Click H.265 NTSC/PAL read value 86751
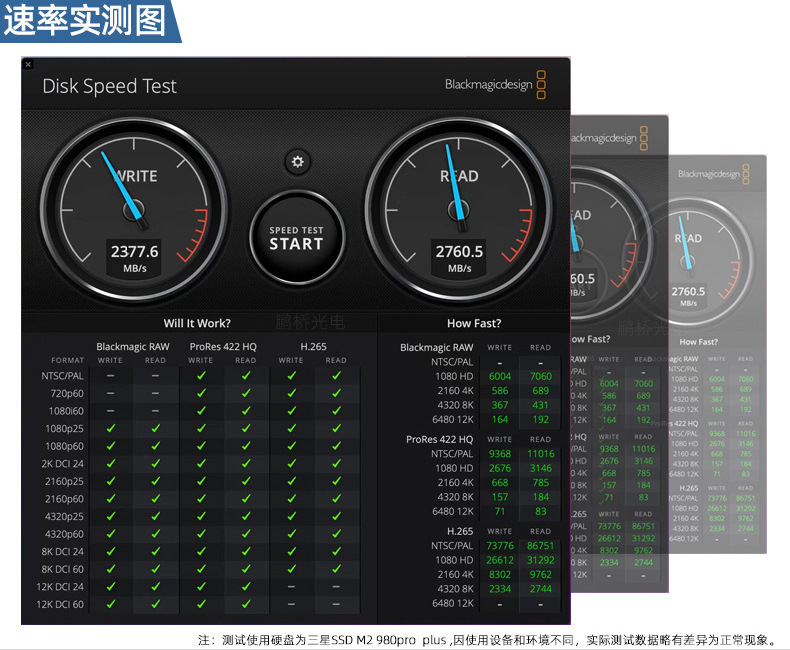The width and height of the screenshot is (790, 650). click(x=541, y=546)
